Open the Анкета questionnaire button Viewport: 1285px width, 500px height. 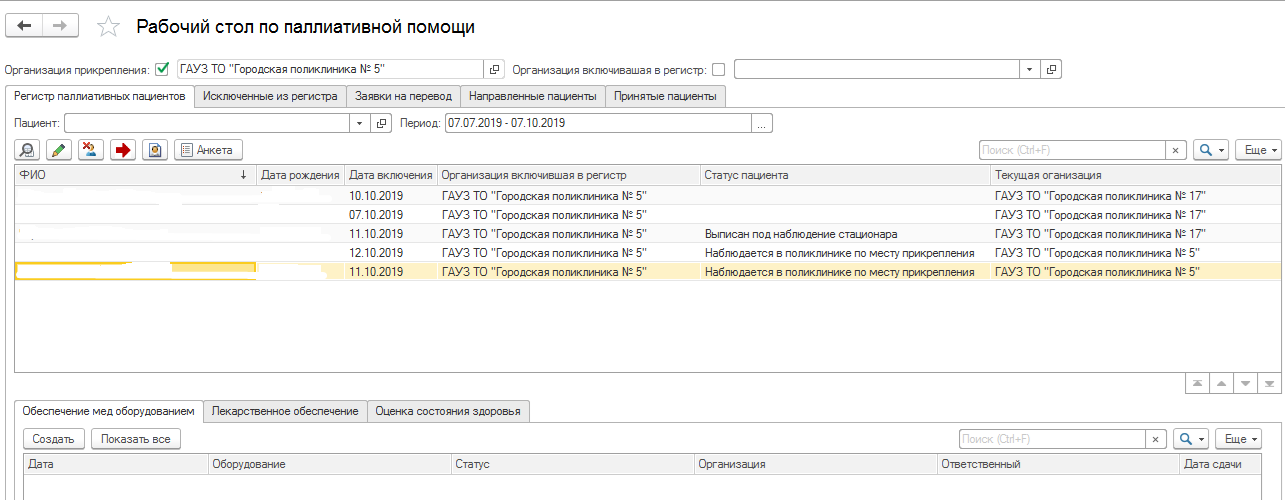(208, 150)
